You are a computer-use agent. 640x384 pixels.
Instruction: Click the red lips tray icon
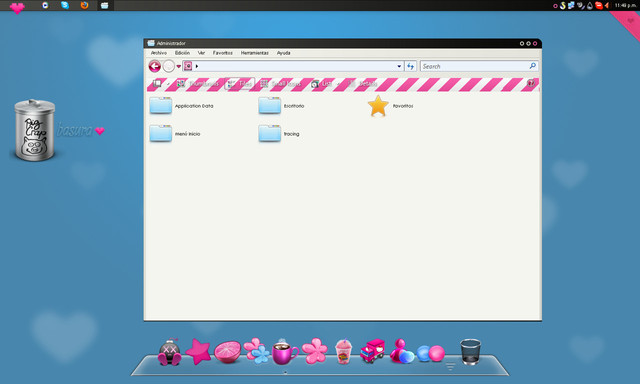tap(599, 5)
